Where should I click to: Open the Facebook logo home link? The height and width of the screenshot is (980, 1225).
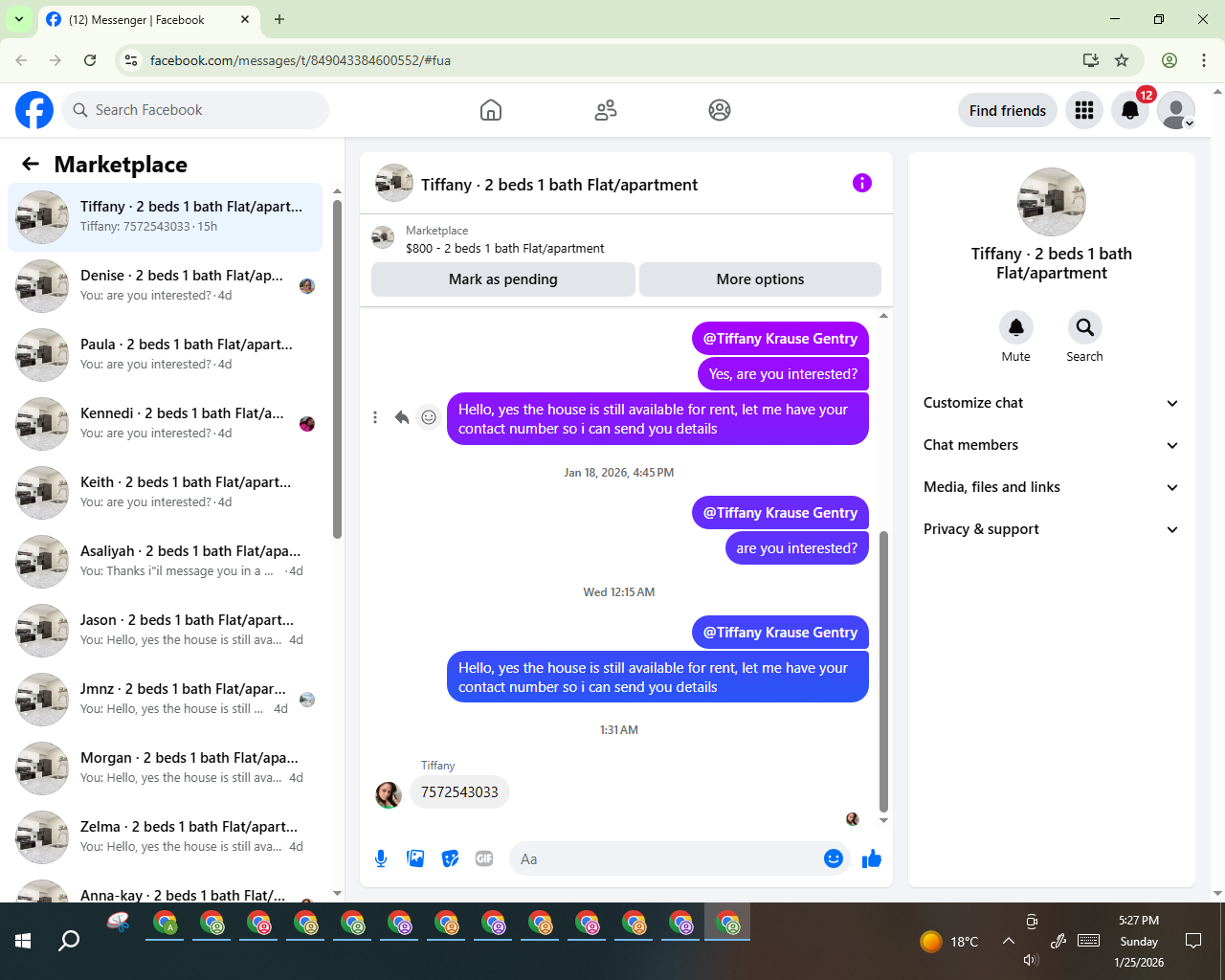pyautogui.click(x=34, y=110)
